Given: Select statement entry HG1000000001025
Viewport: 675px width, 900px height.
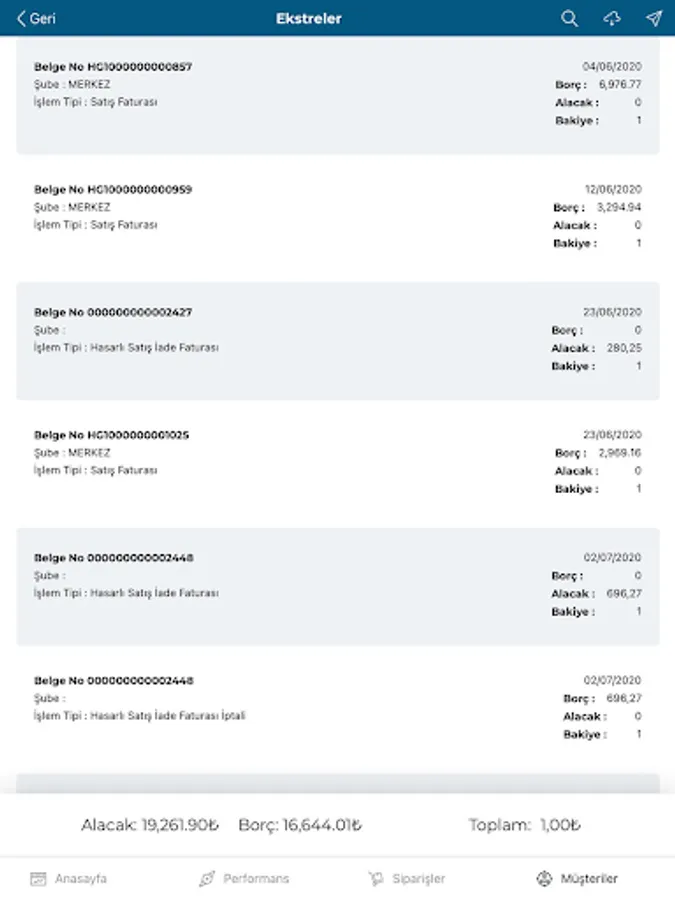Looking at the screenshot, I should [337, 463].
